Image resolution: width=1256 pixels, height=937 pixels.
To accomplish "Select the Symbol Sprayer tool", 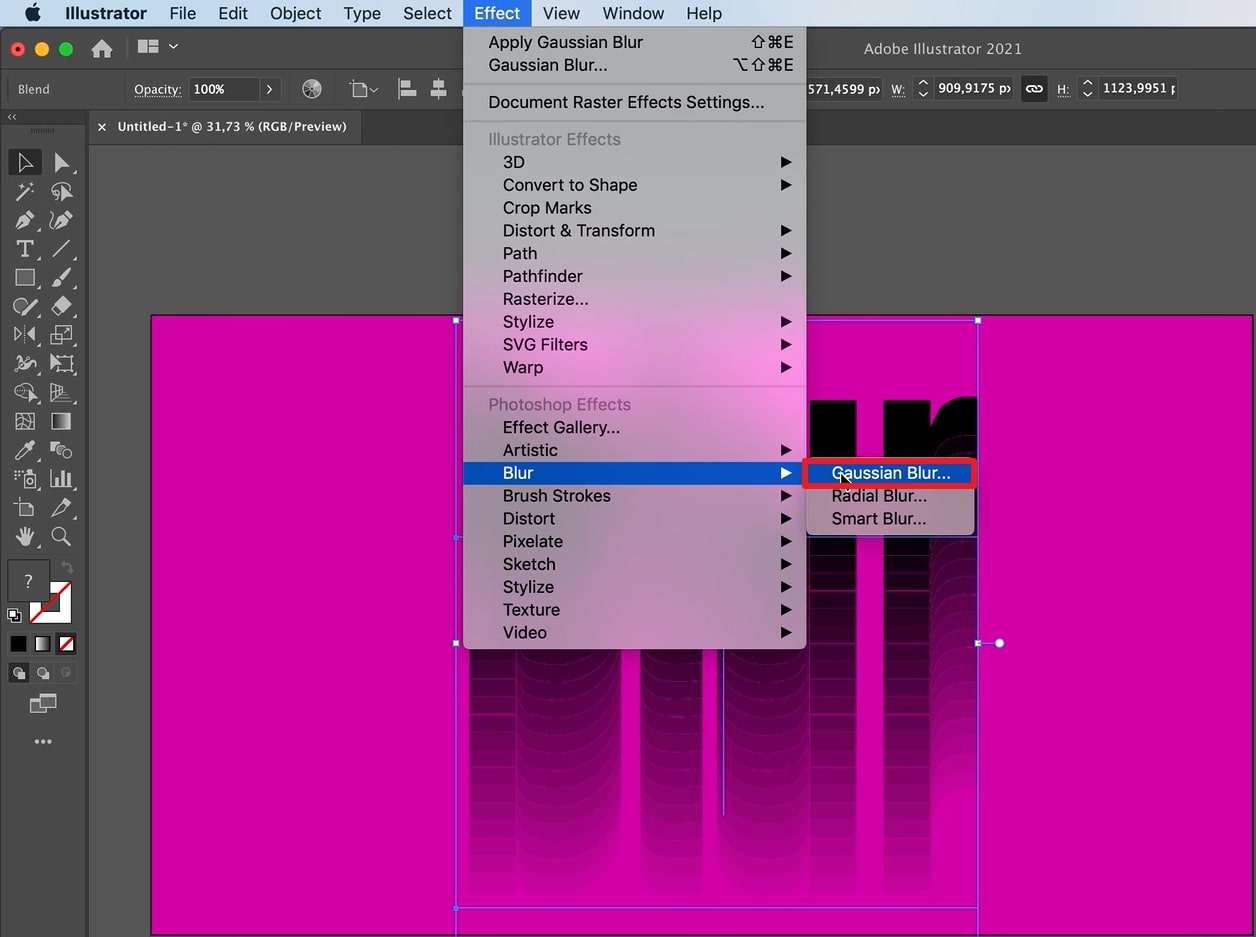I will (x=25, y=479).
